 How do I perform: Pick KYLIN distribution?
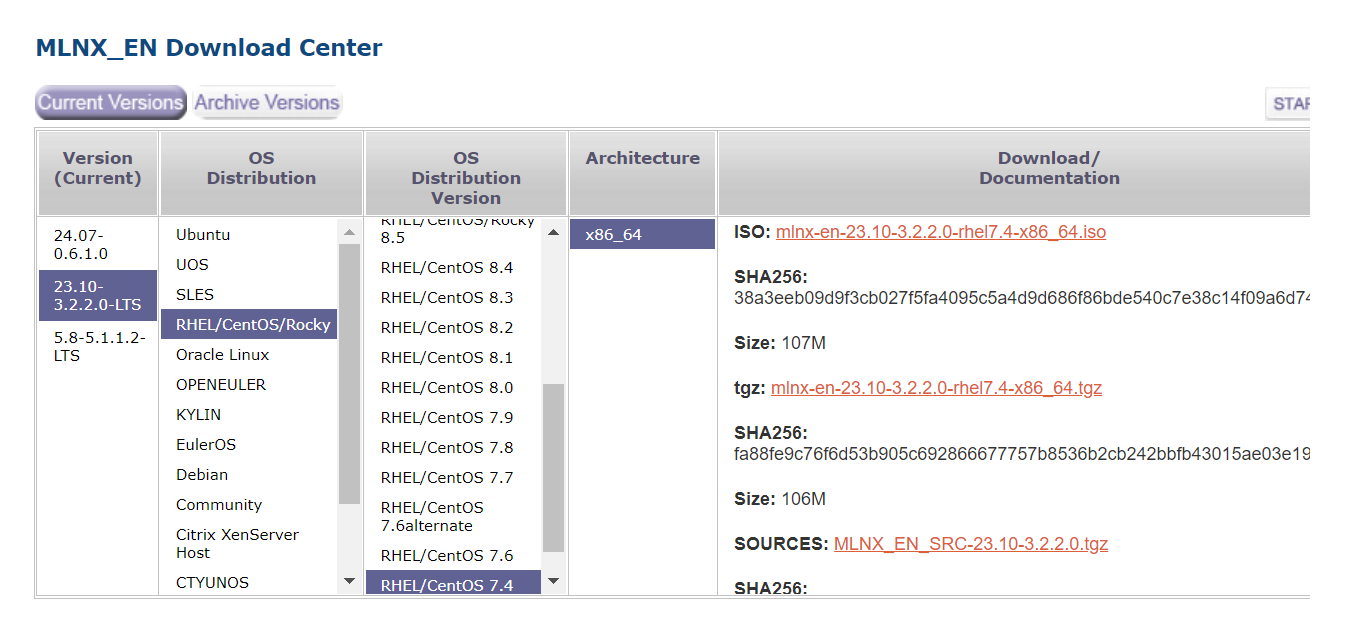[249, 414]
